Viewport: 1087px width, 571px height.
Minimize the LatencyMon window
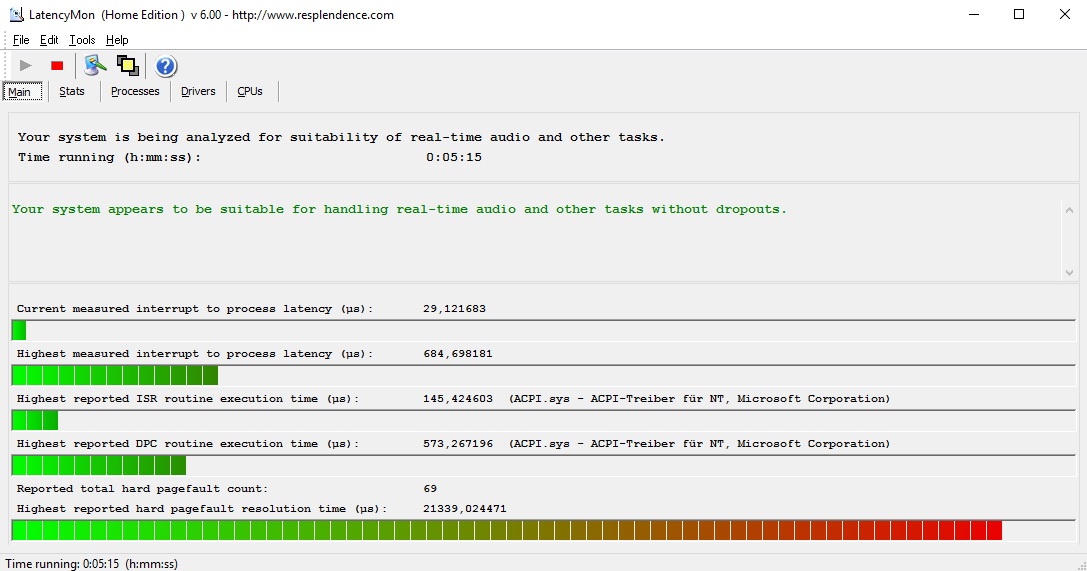(974, 15)
